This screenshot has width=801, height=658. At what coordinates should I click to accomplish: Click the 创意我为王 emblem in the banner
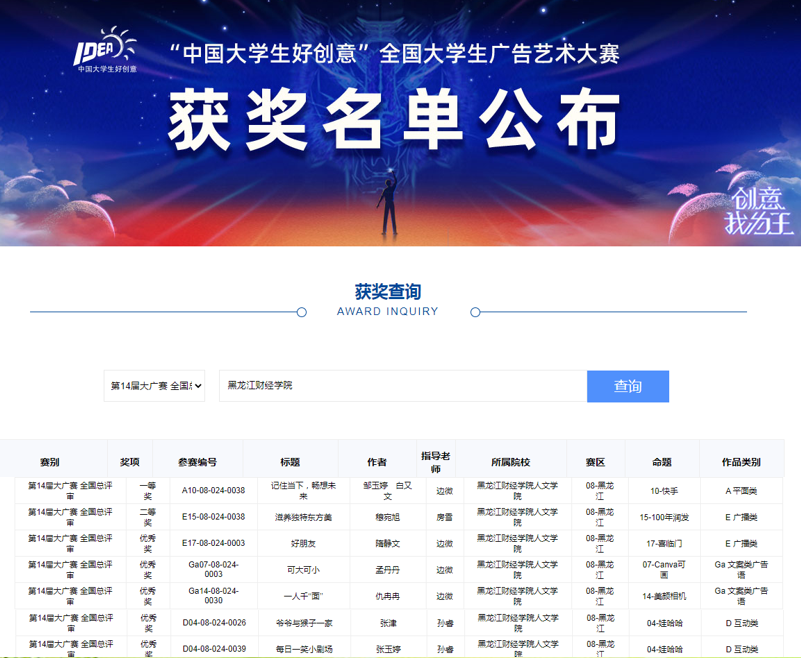tap(759, 211)
